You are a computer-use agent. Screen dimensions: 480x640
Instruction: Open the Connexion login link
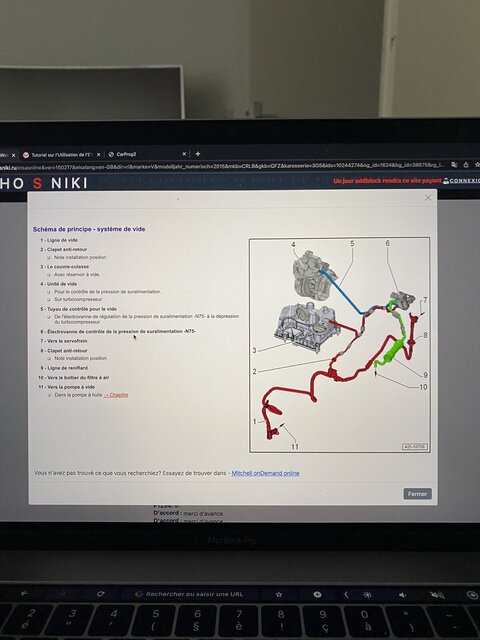(462, 180)
